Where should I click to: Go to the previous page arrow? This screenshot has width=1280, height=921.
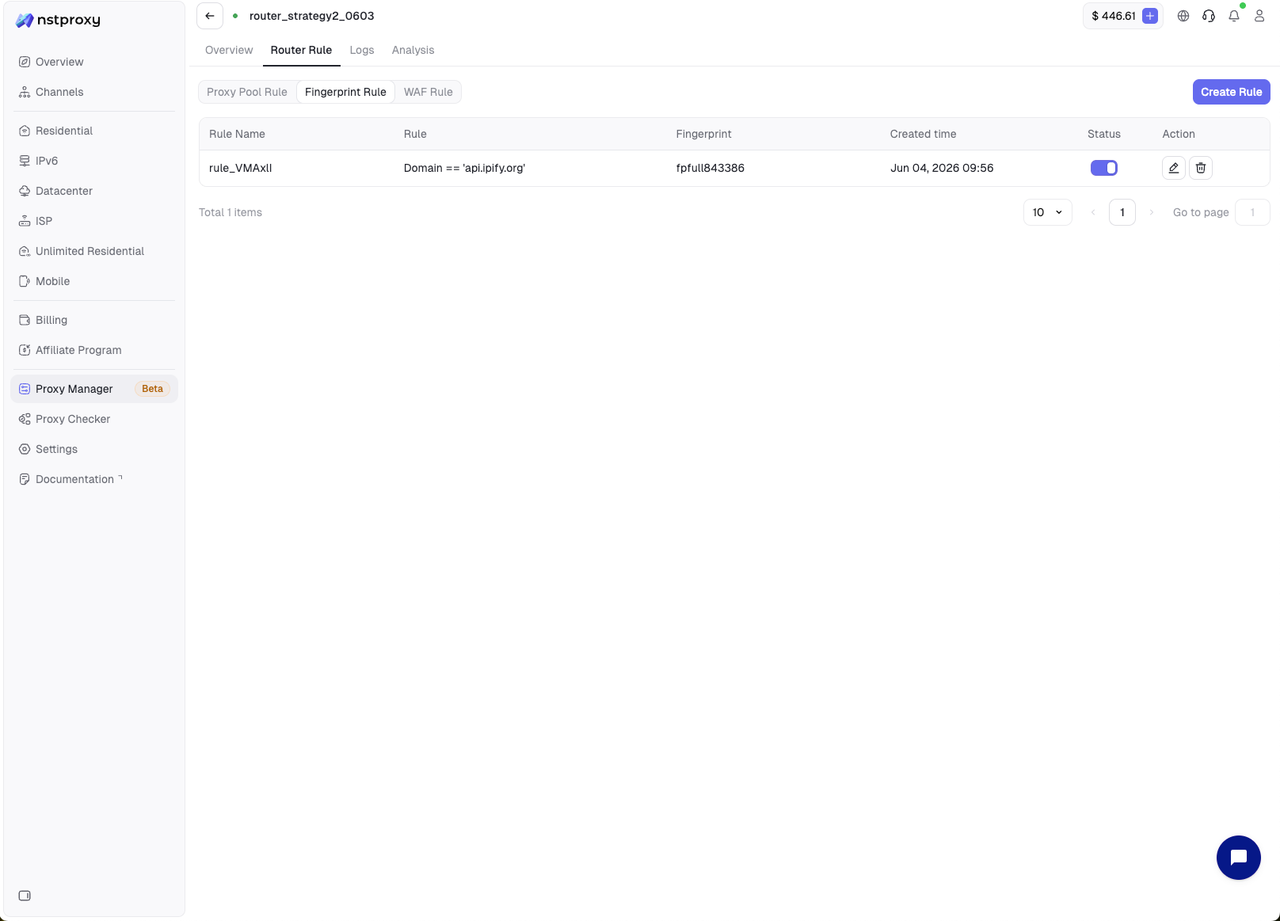1093,212
